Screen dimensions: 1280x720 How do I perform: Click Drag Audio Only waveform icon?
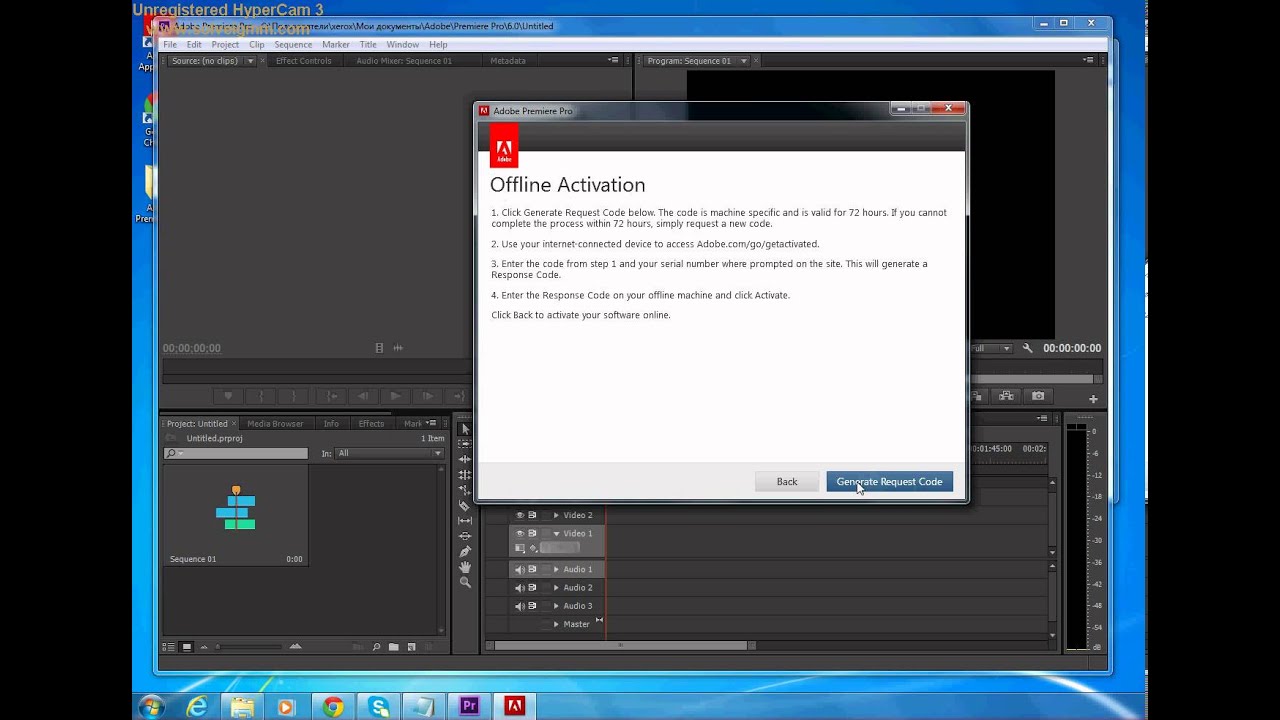398,348
